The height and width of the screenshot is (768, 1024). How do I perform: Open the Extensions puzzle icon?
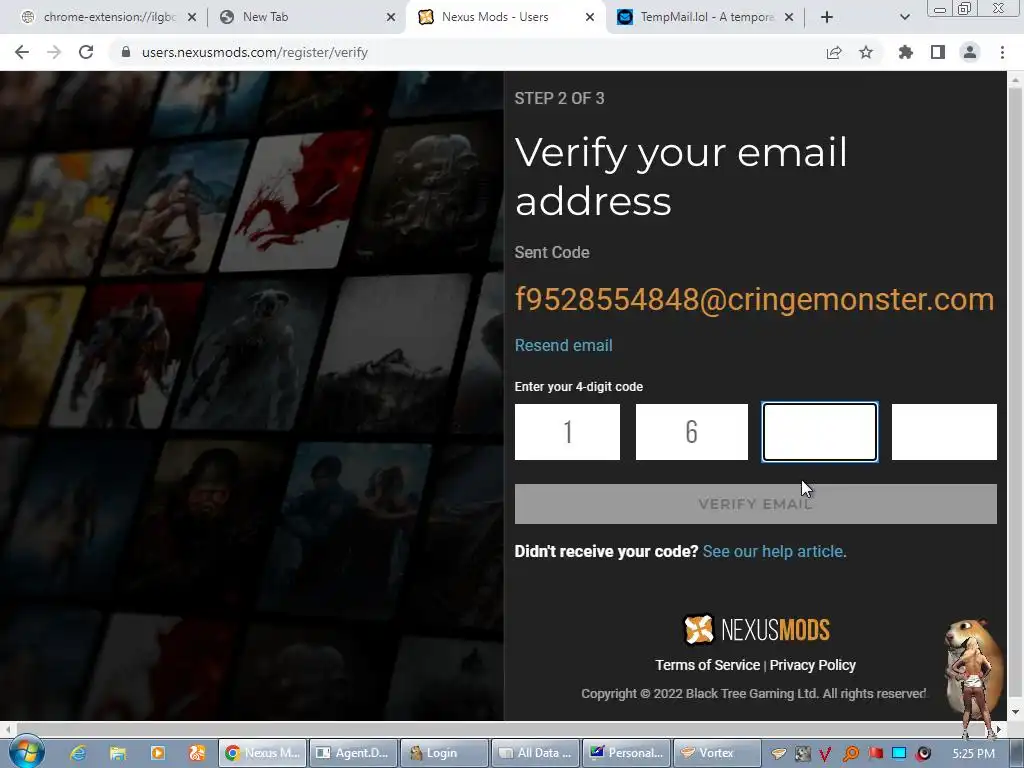pos(906,52)
